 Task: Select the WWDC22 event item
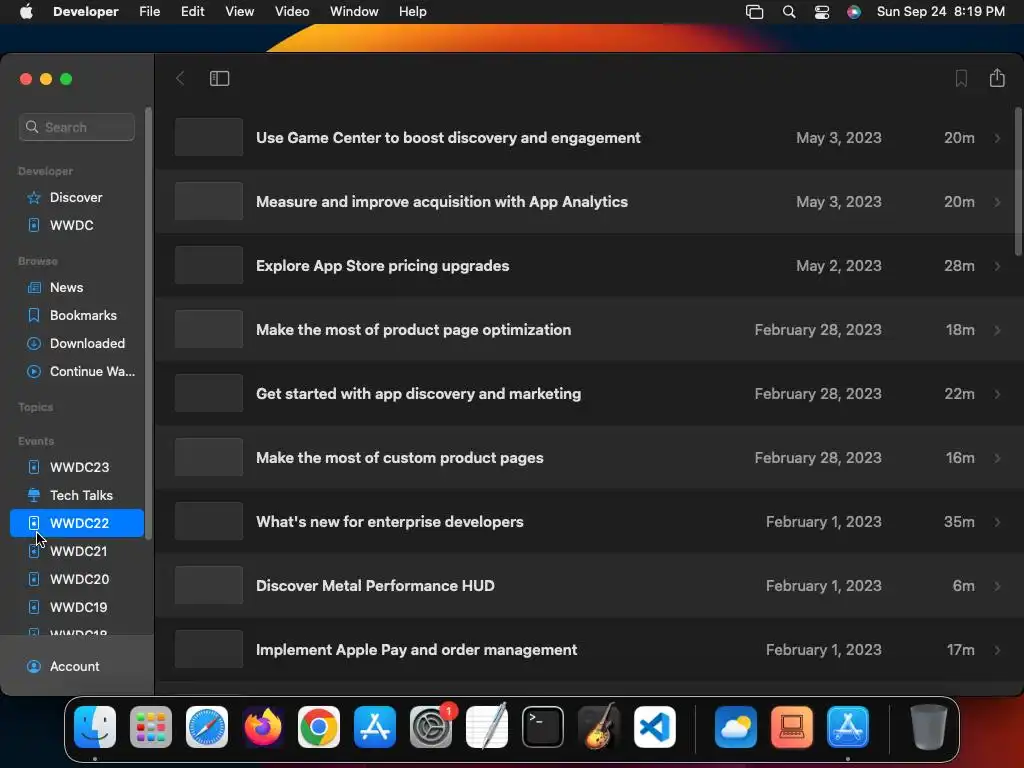point(77,523)
